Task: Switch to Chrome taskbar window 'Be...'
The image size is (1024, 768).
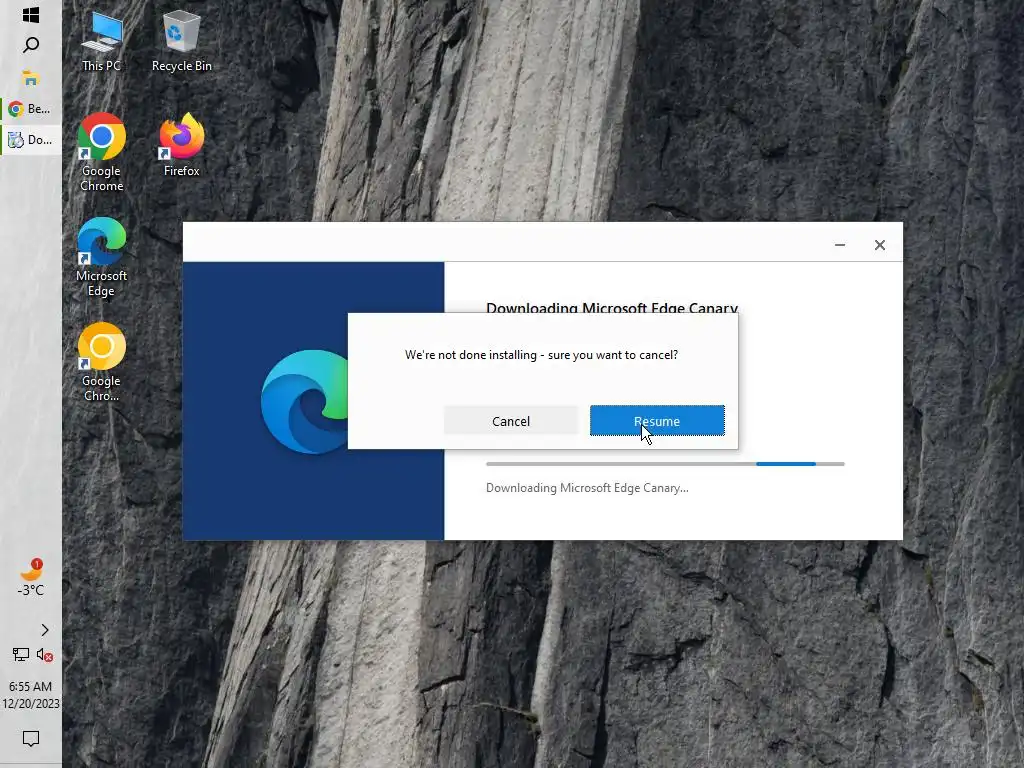Action: 31,108
